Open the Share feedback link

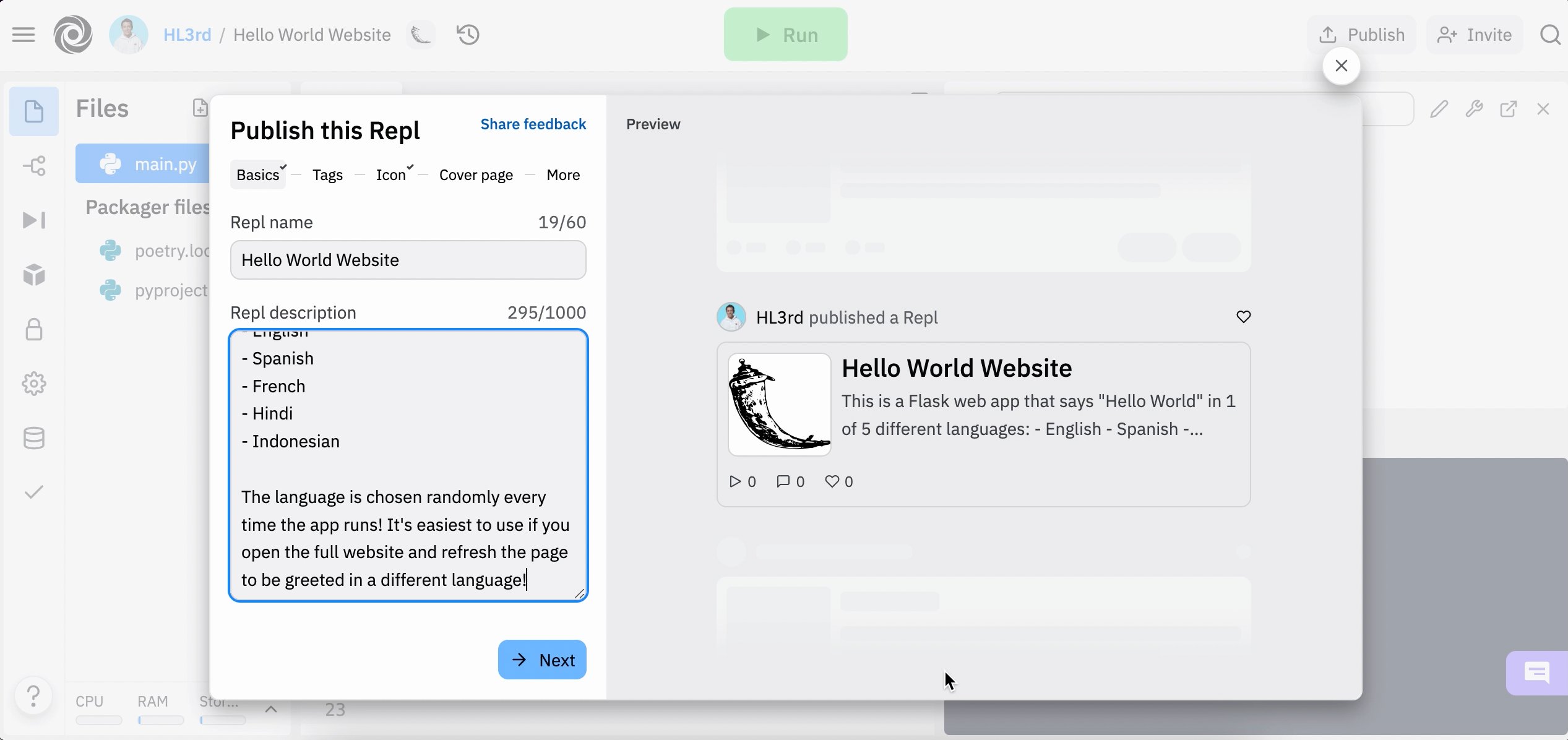click(x=533, y=124)
